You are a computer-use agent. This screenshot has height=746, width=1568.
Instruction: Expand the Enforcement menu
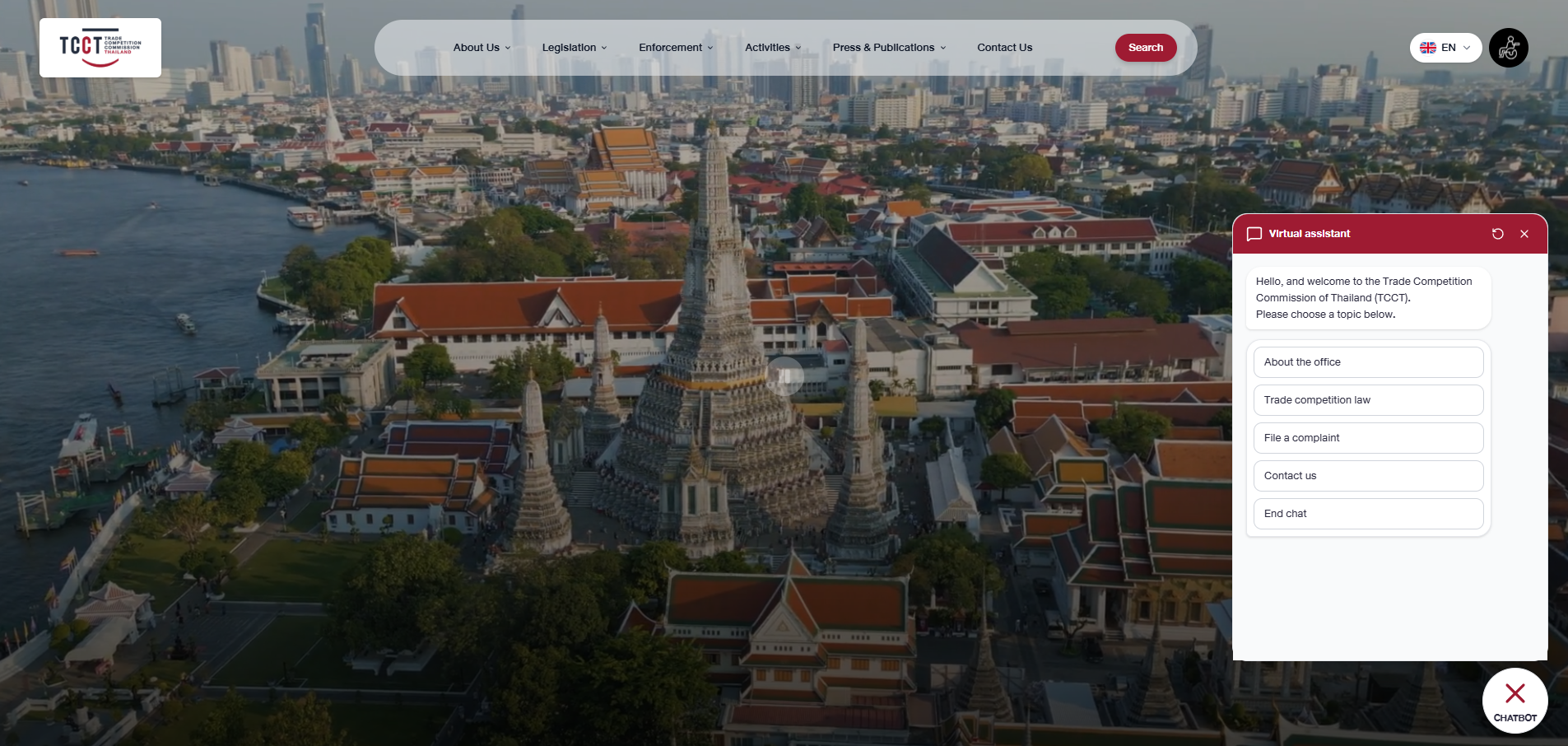coord(676,48)
